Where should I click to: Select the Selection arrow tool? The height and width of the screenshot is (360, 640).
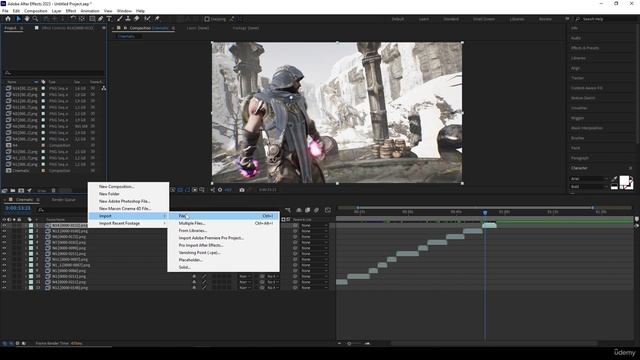pos(18,19)
